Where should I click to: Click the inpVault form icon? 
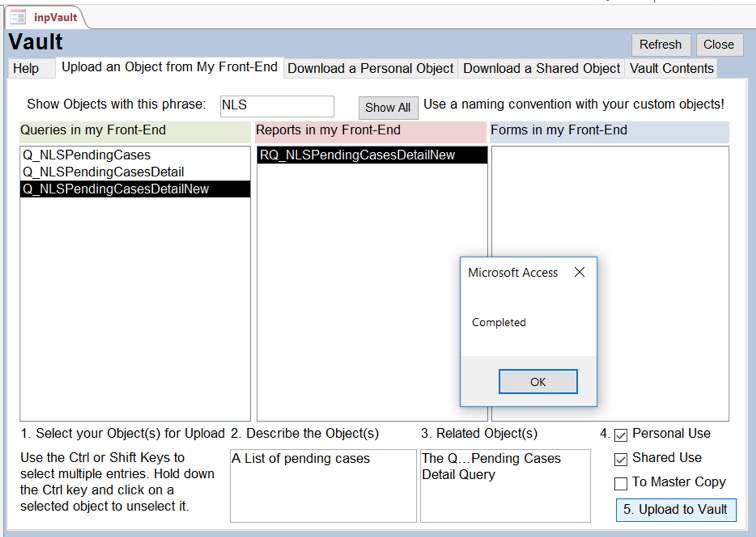pos(18,17)
